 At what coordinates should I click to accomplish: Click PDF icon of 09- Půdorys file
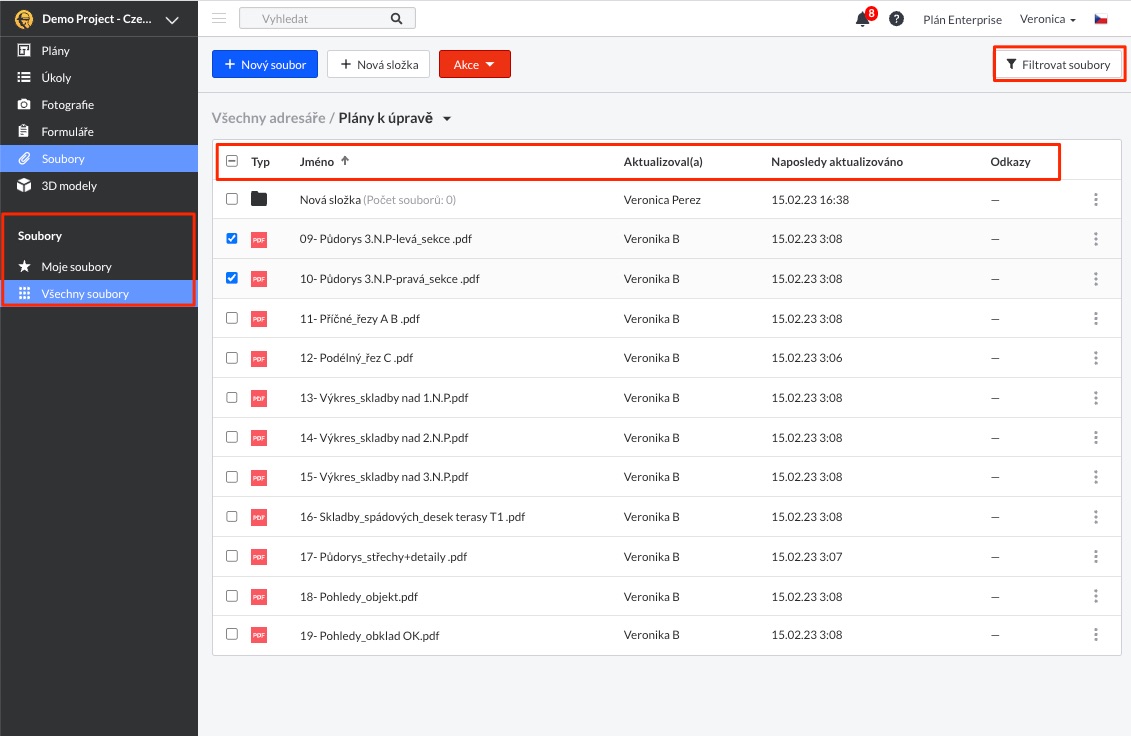[x=259, y=240]
